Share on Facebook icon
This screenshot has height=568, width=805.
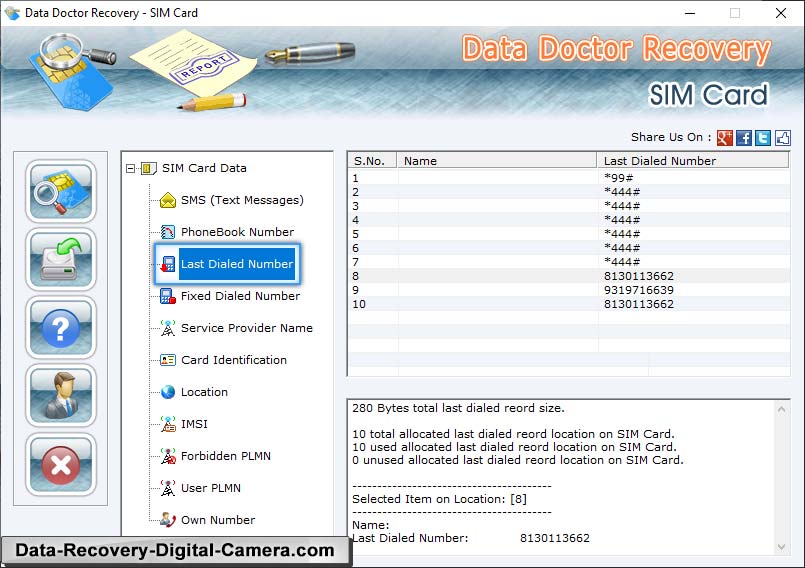pyautogui.click(x=744, y=138)
